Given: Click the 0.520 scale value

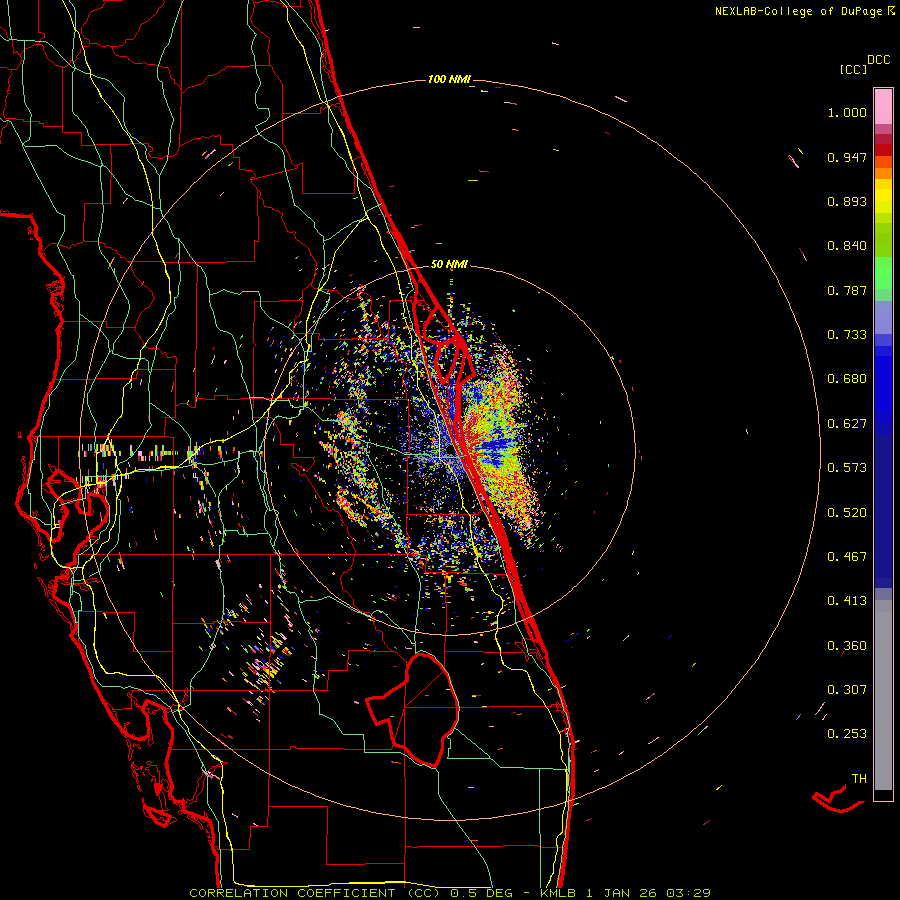Looking at the screenshot, I should 847,513.
